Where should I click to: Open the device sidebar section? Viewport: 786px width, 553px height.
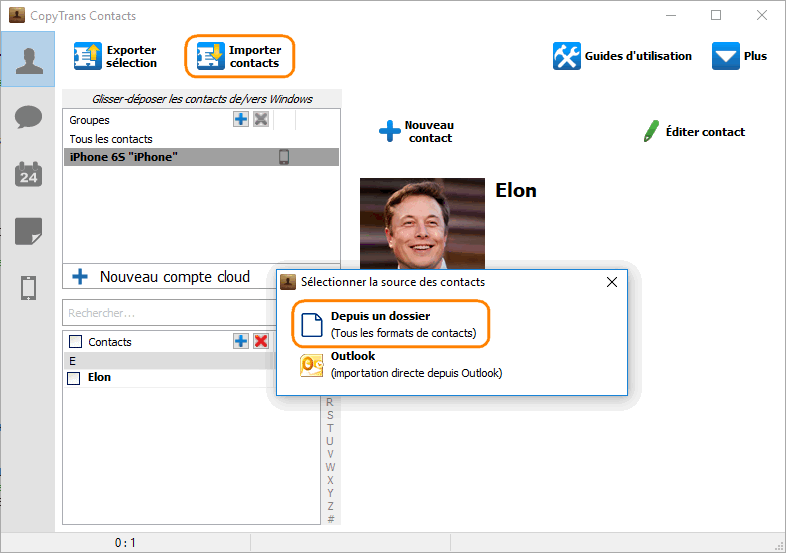28,288
